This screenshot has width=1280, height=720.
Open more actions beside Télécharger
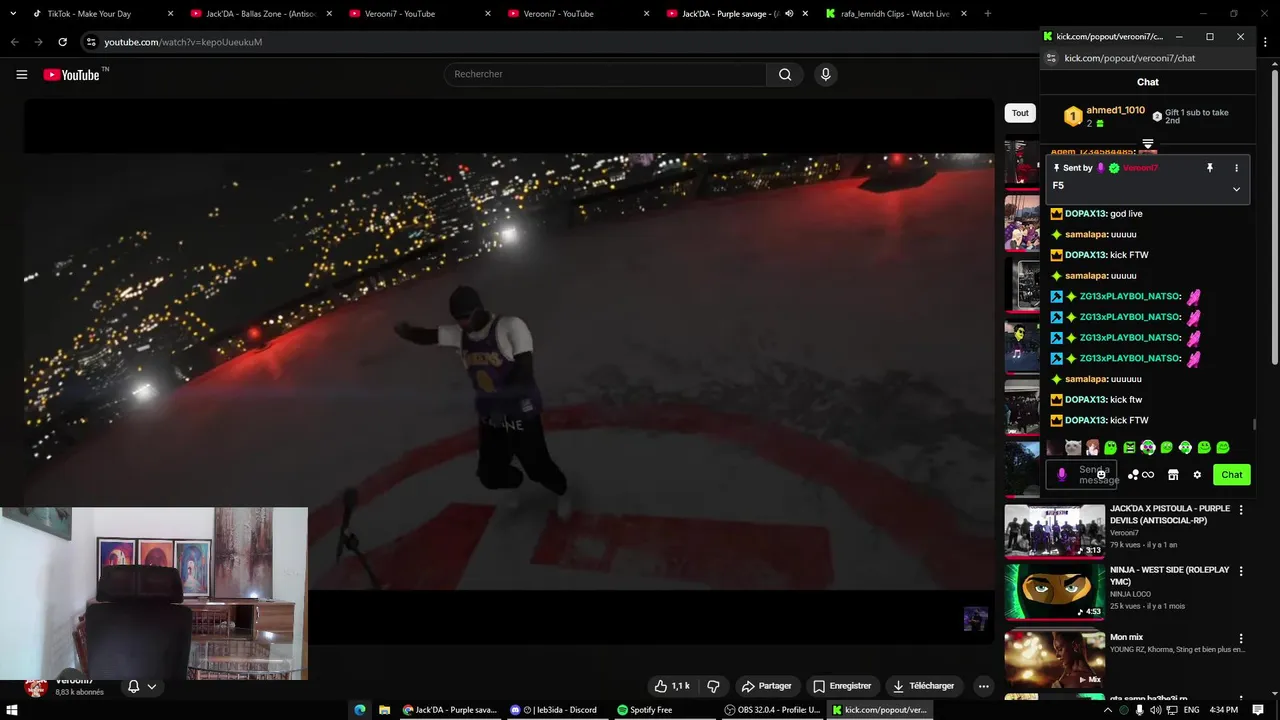[983, 686]
